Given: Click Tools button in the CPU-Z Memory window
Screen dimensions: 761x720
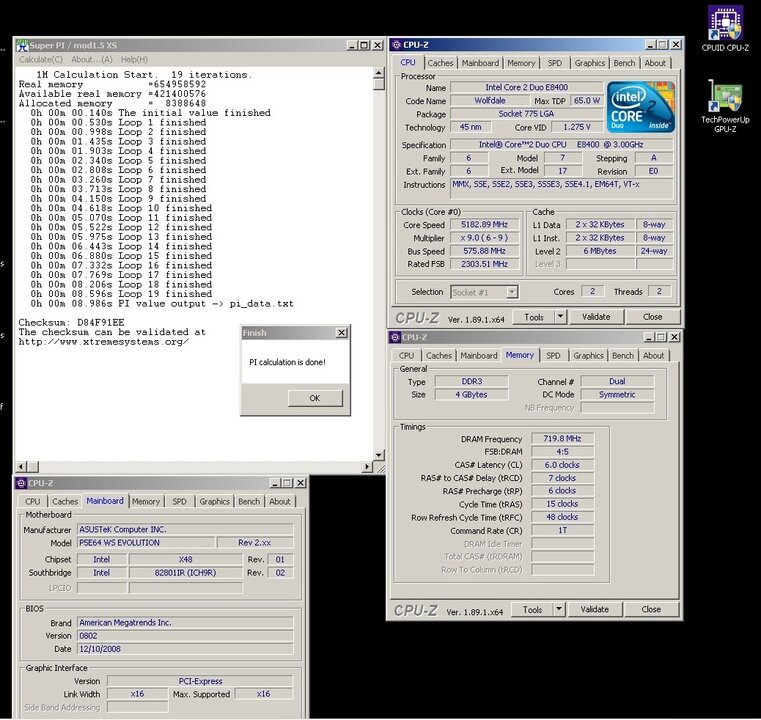Looking at the screenshot, I should pyautogui.click(x=532, y=609).
